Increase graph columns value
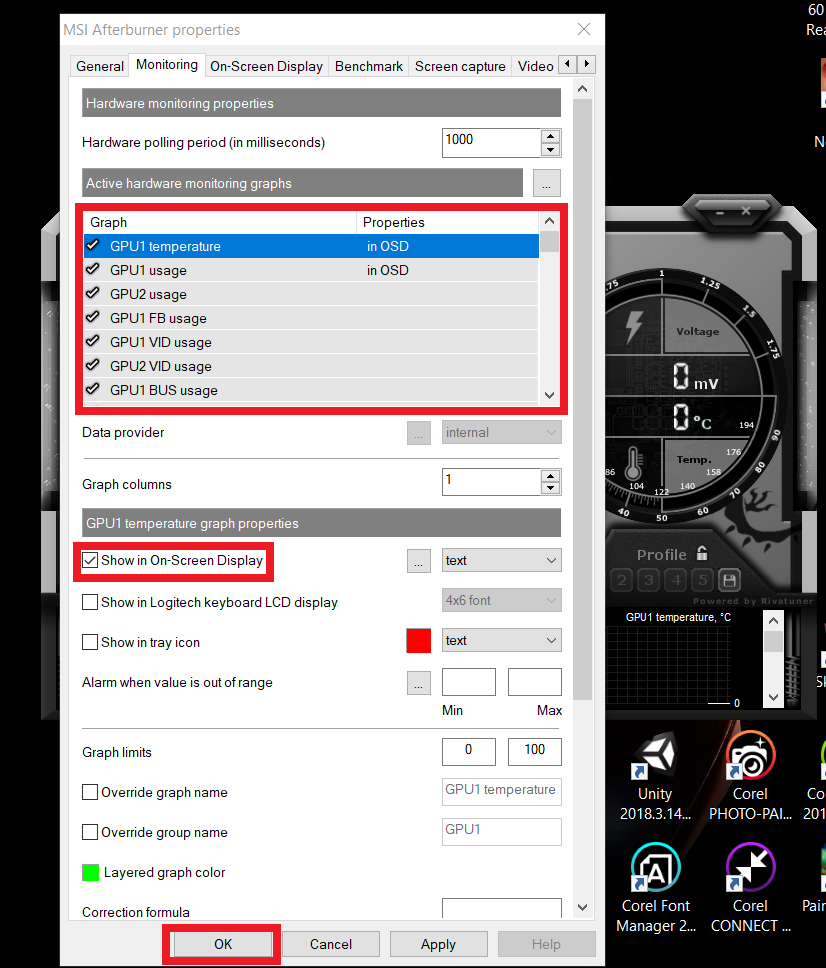The height and width of the screenshot is (968, 826). 550,476
